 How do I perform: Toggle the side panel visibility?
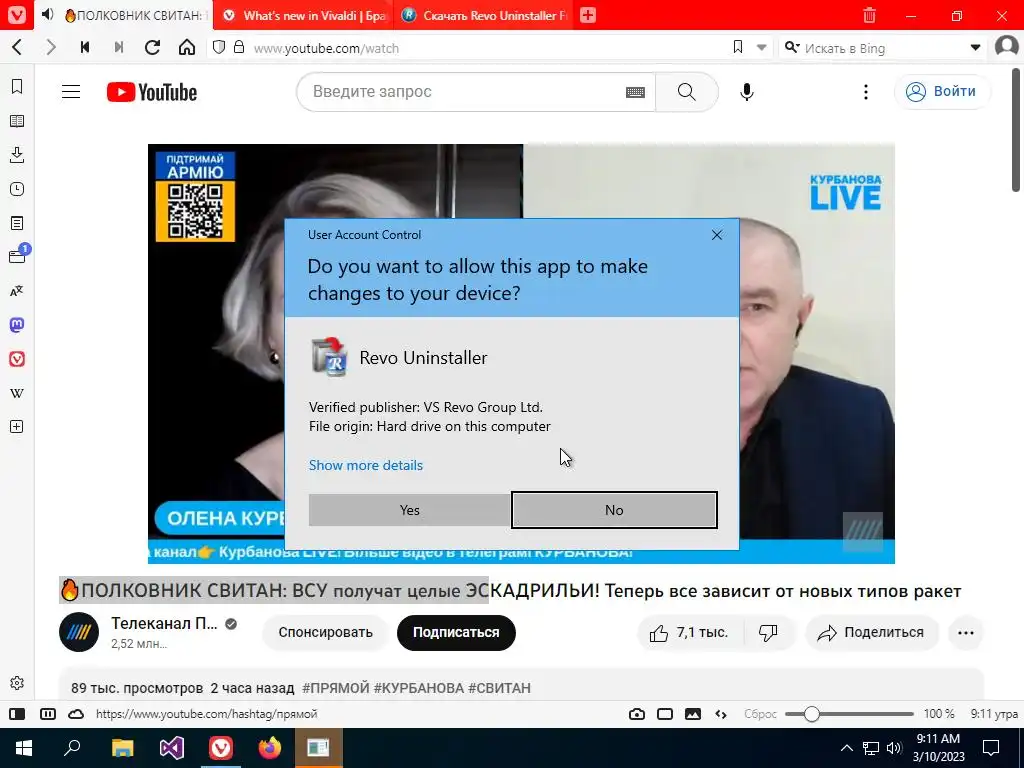click(17, 714)
